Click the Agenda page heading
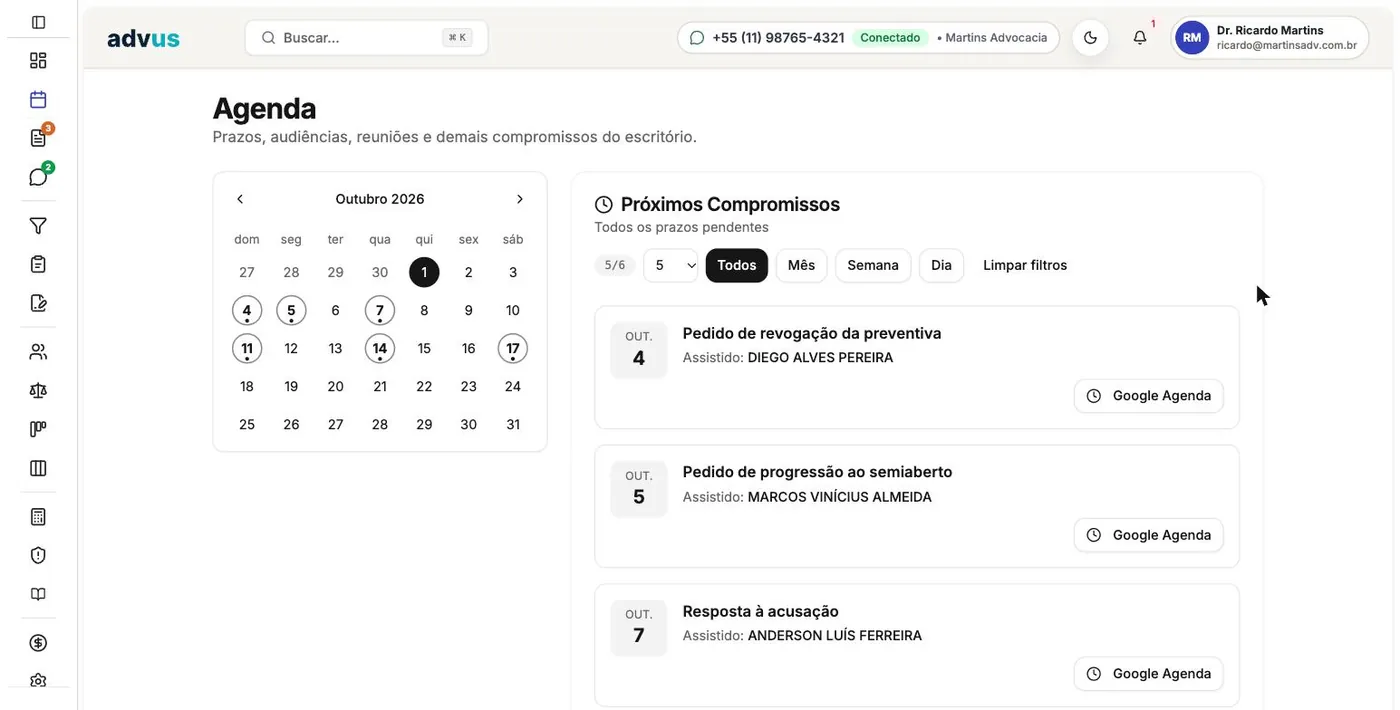Screen dimensions: 1400x710 click(264, 108)
